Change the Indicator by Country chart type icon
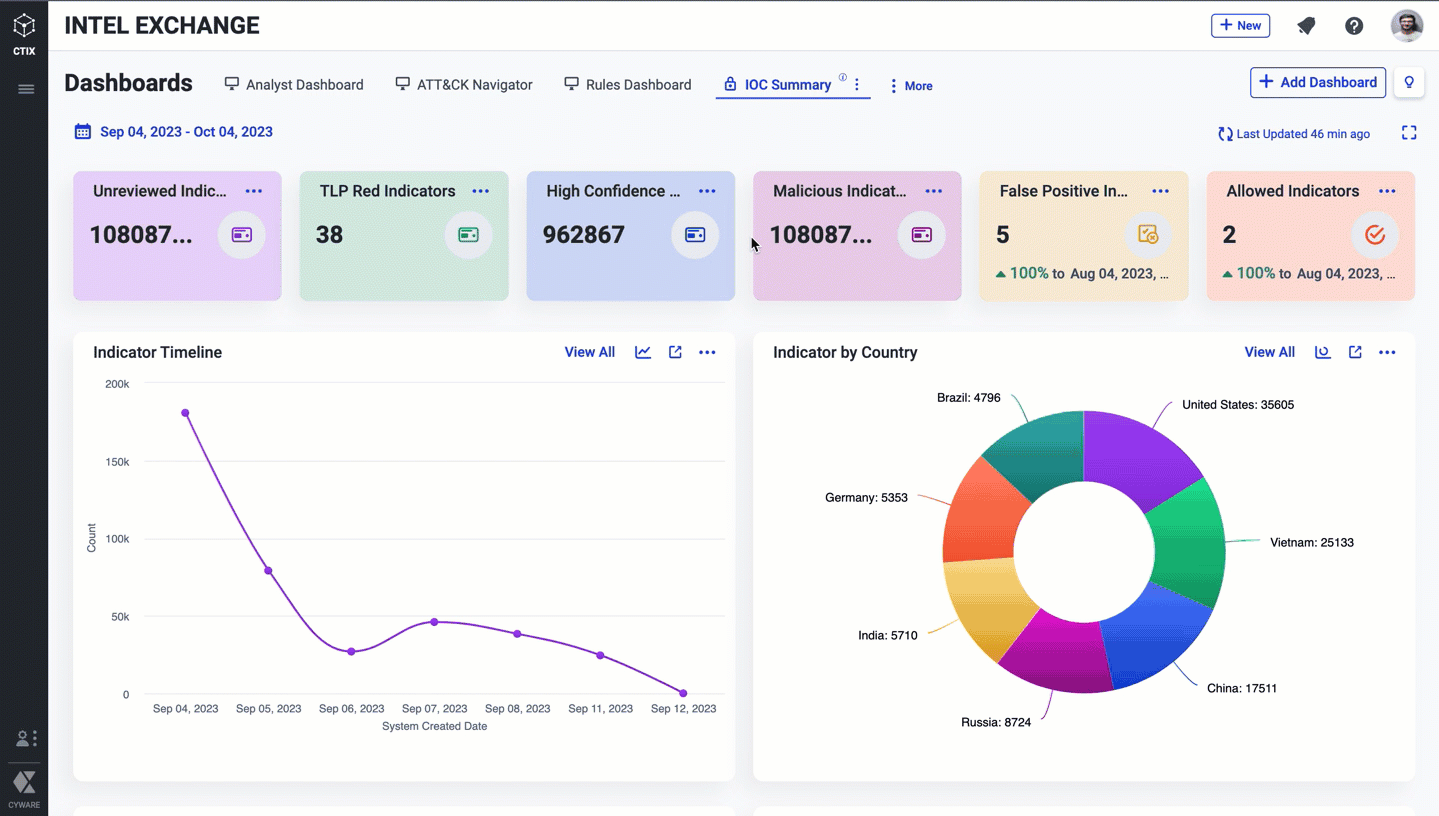This screenshot has height=816, width=1439. coord(1322,352)
